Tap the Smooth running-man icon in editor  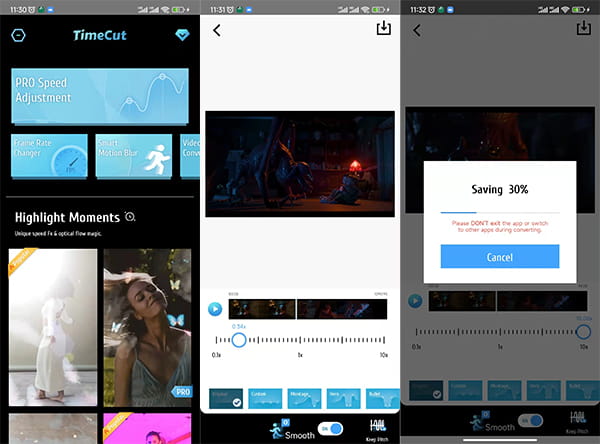point(279,429)
